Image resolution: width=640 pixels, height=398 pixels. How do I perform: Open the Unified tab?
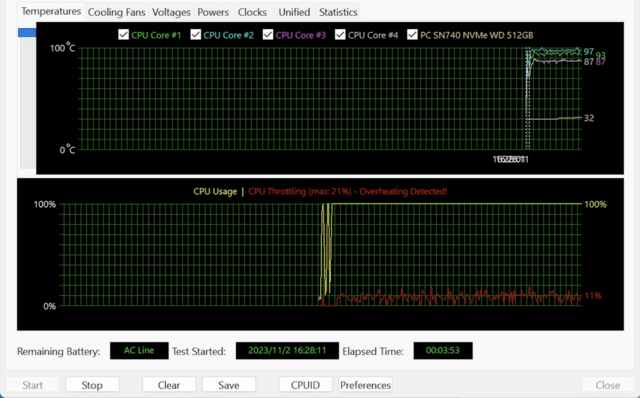(294, 12)
